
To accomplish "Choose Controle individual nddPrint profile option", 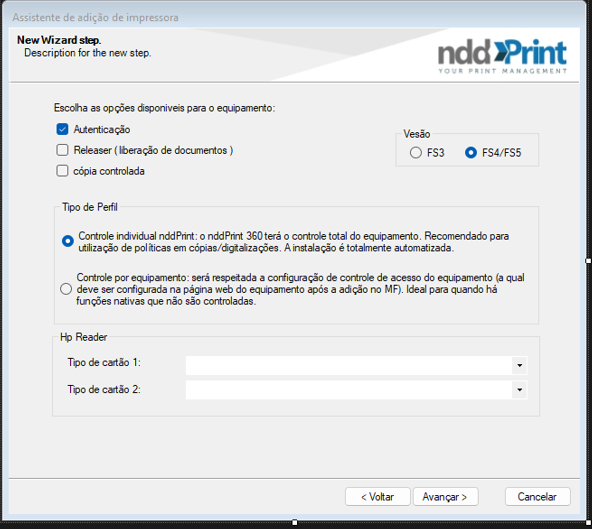I will click(68, 241).
